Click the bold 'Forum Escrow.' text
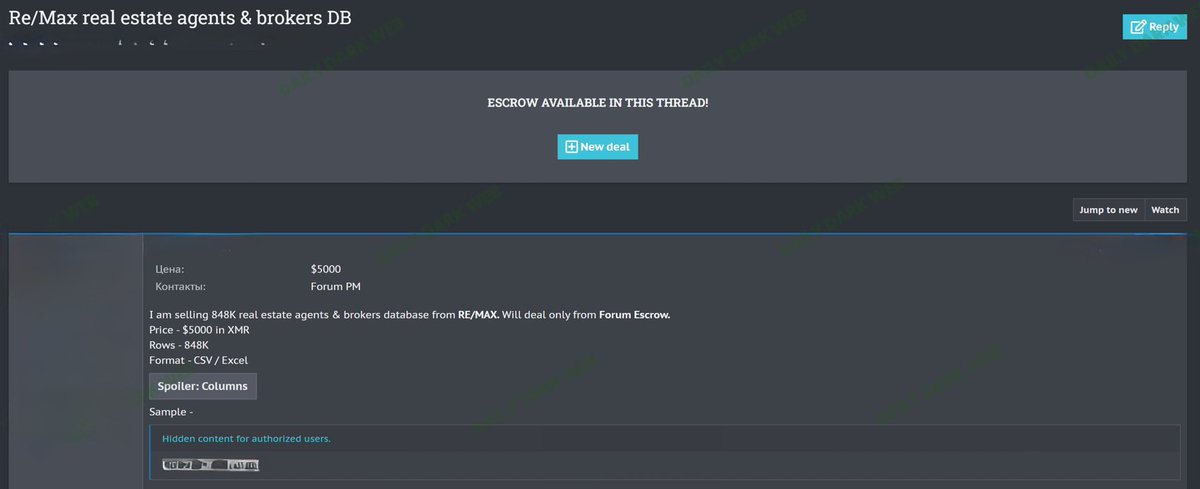Image resolution: width=1200 pixels, height=489 pixels. pos(635,315)
